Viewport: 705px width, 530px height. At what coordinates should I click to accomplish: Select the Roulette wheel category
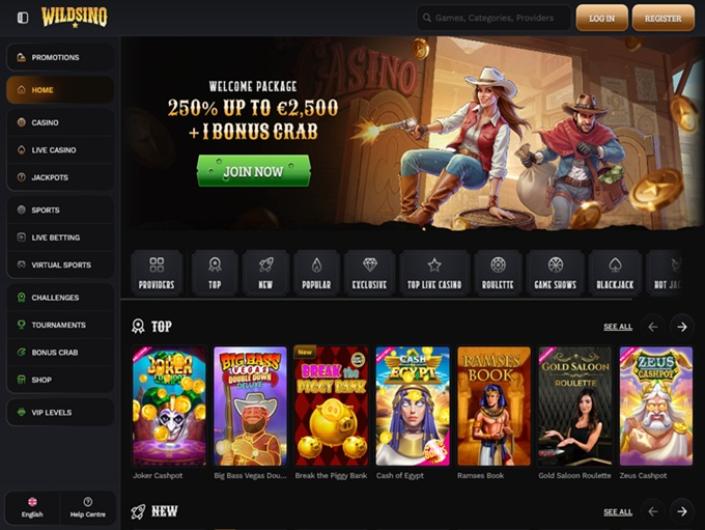tap(497, 273)
